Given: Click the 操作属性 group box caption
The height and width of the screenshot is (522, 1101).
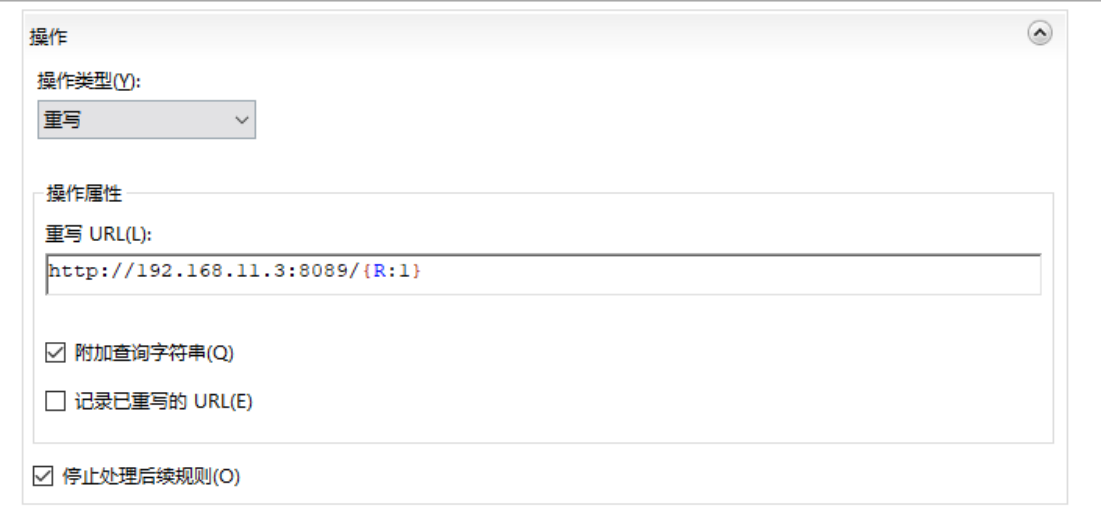Looking at the screenshot, I should [84, 193].
